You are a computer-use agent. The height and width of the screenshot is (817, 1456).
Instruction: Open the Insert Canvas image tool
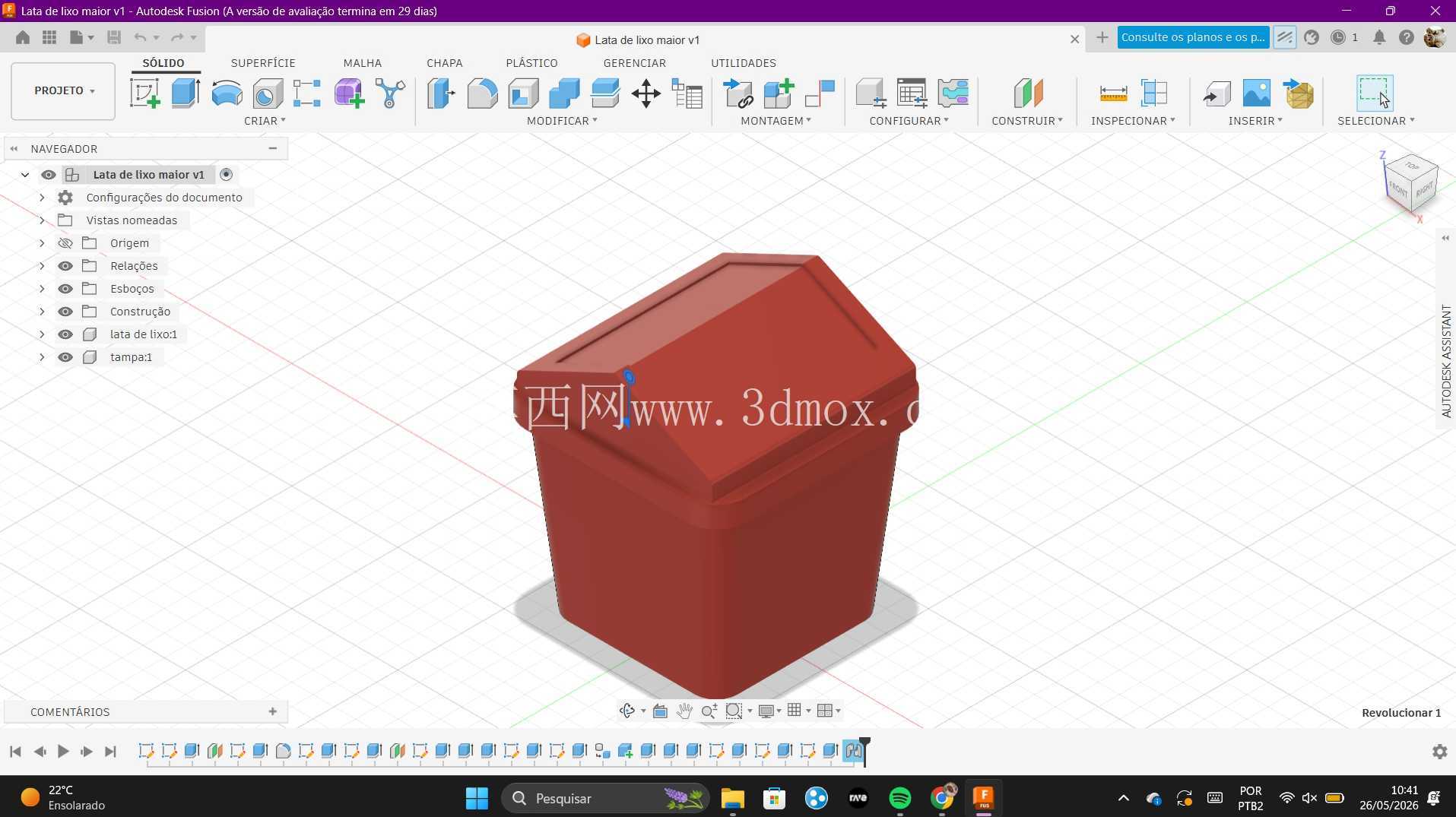click(x=1256, y=93)
